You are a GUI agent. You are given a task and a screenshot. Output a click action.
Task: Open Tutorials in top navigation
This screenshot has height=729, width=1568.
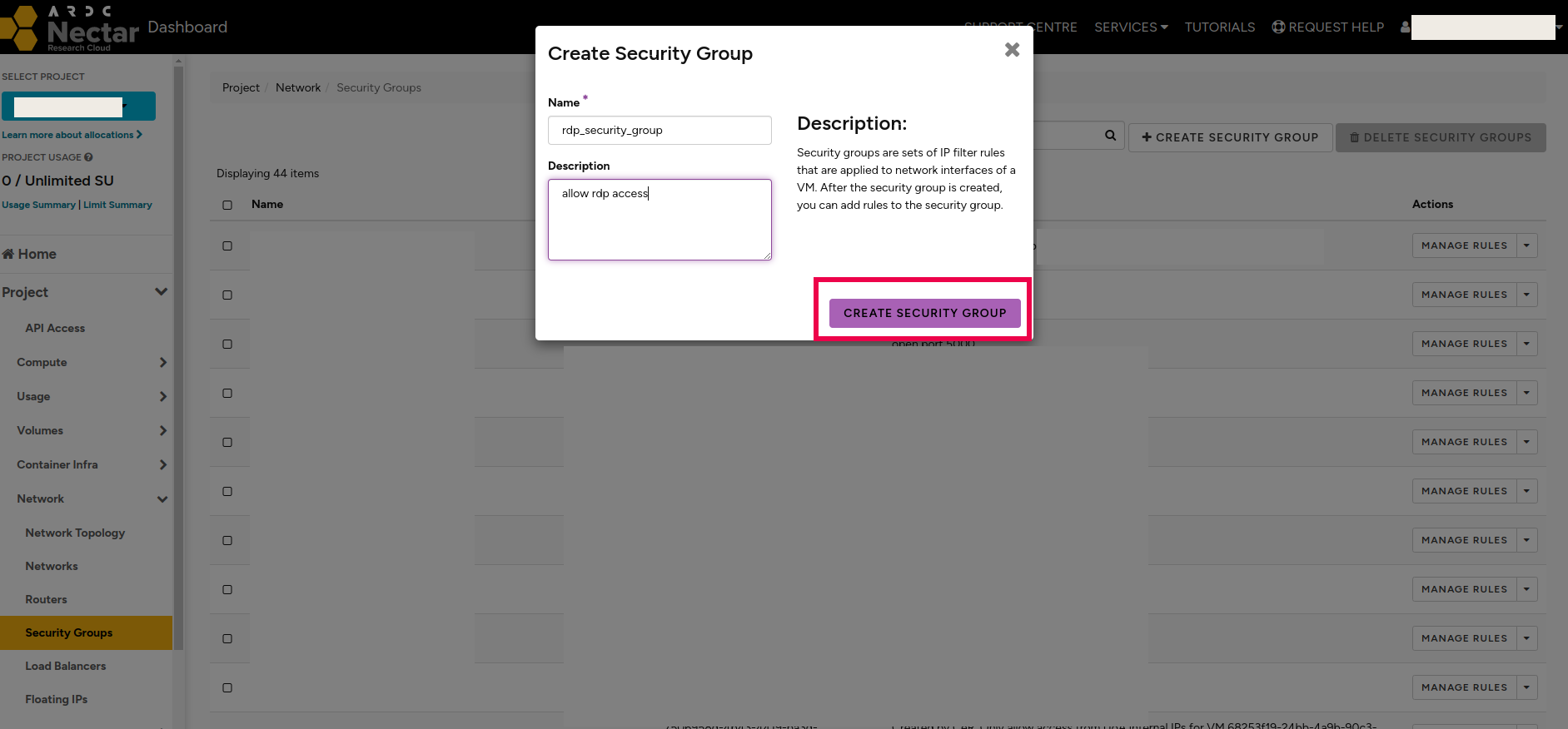pos(1220,27)
